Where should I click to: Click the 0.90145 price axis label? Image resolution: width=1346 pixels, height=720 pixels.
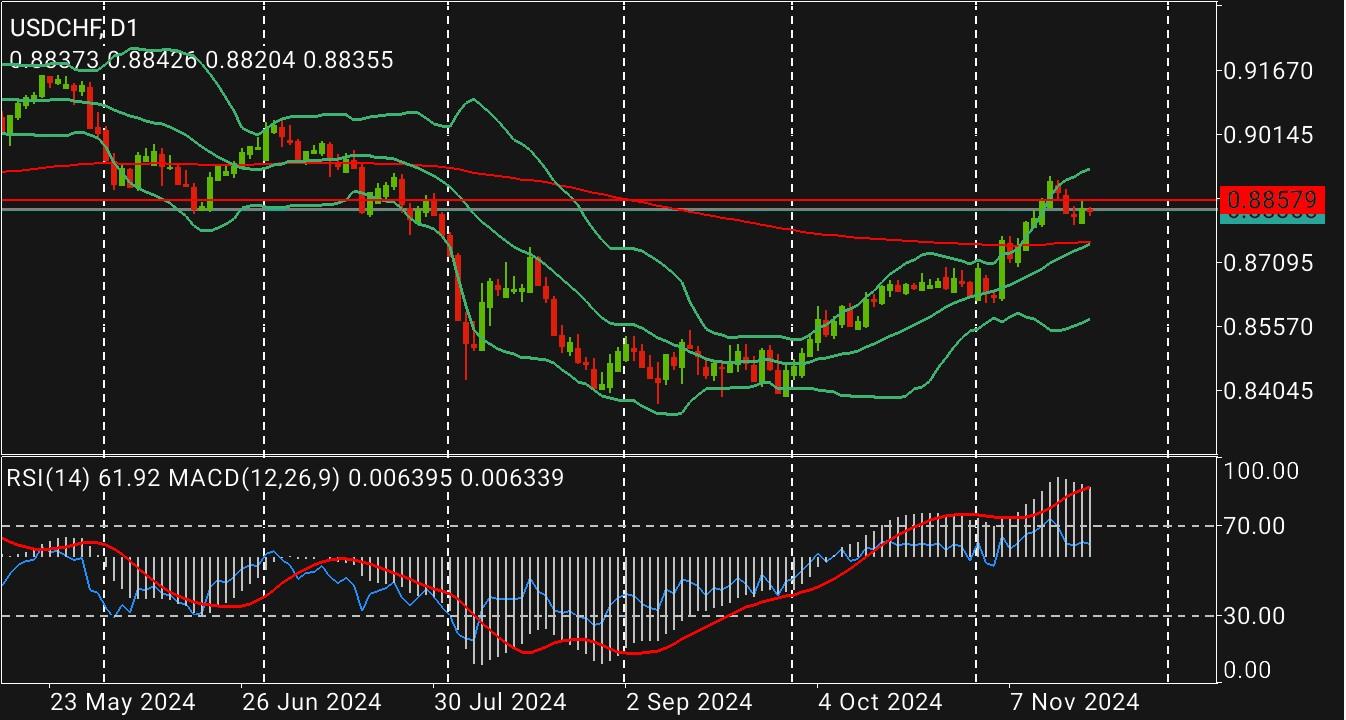[x=1267, y=135]
